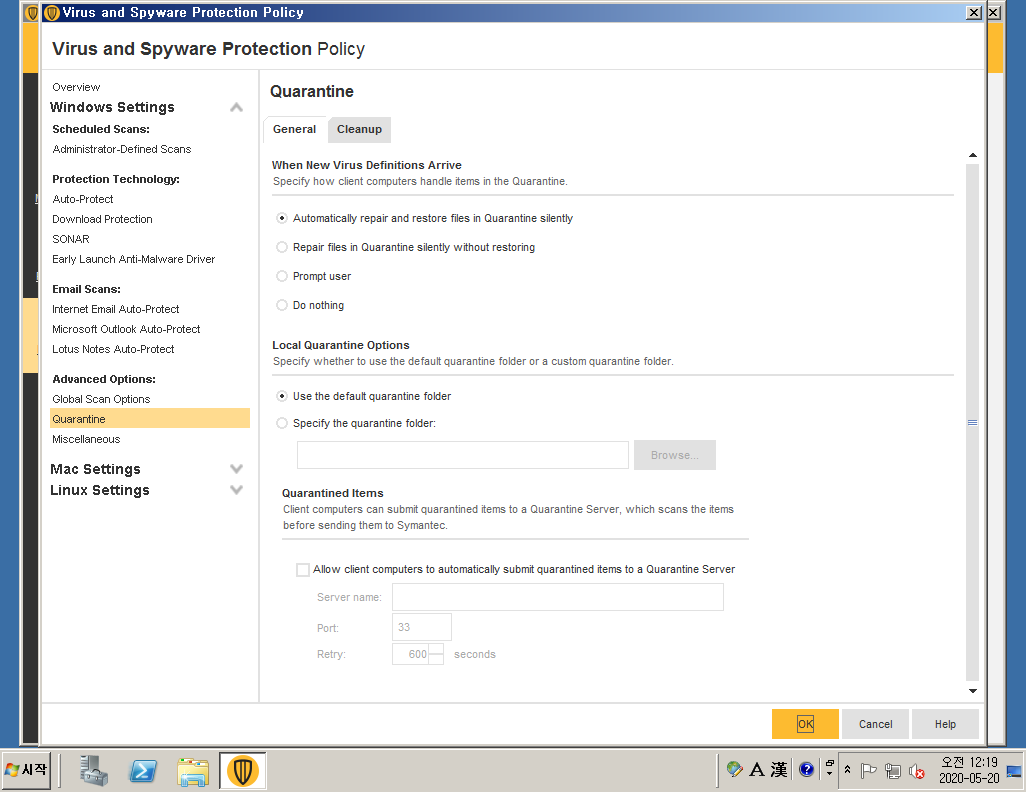Click the IME pad icon in the language bar
This screenshot has height=792, width=1026.
(x=734, y=769)
